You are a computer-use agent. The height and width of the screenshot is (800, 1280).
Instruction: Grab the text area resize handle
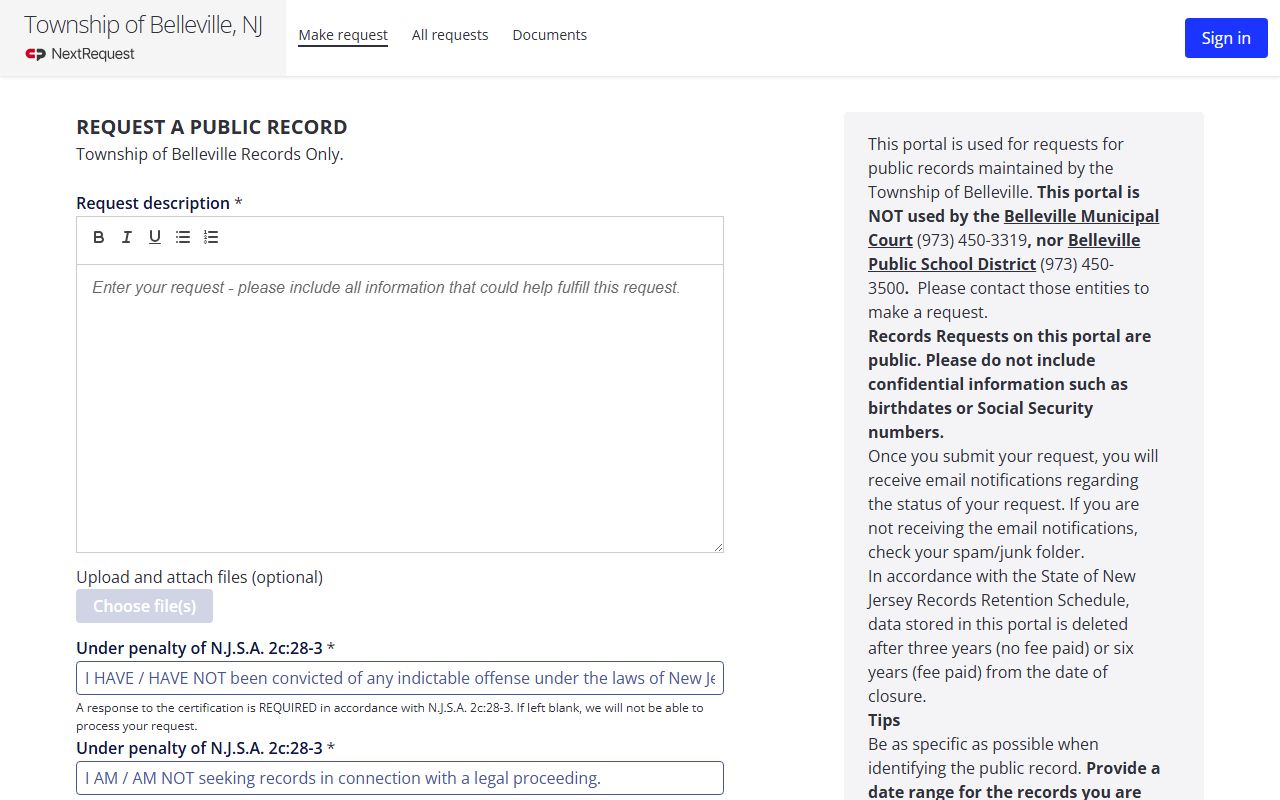[x=717, y=546]
